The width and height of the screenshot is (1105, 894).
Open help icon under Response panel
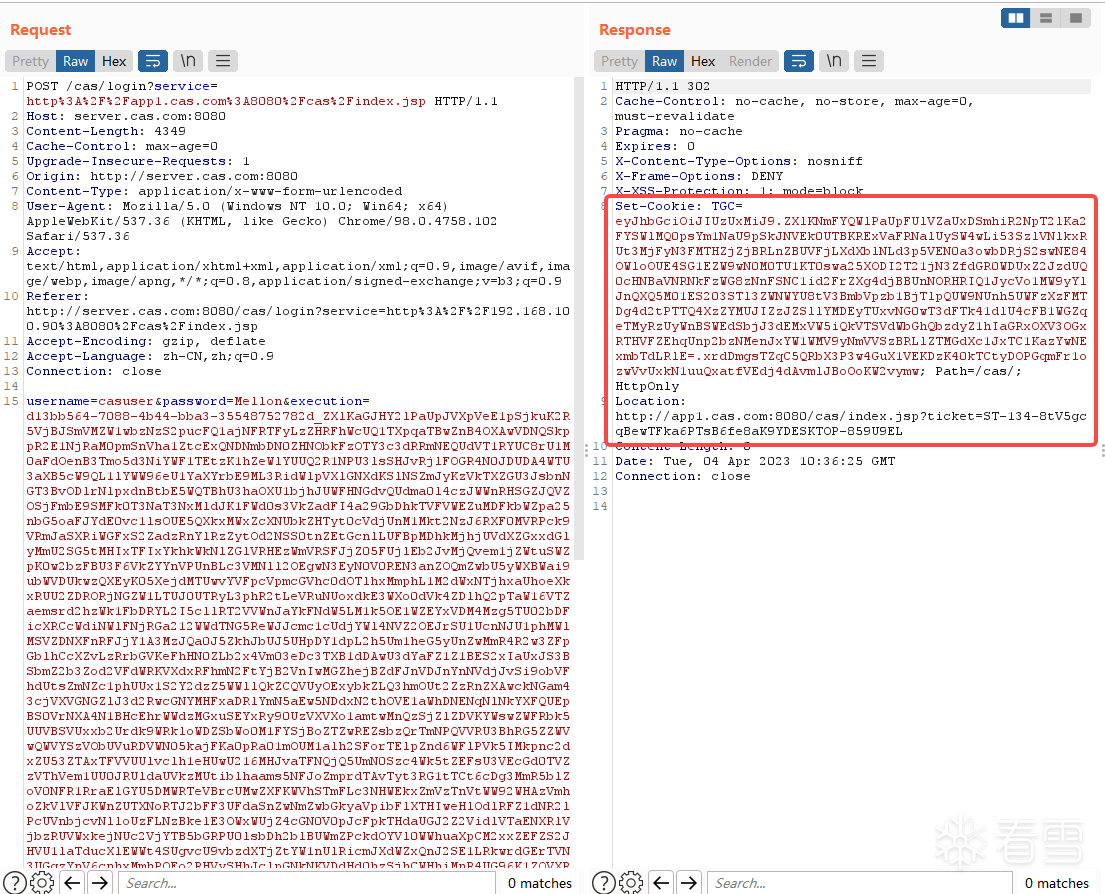[604, 883]
